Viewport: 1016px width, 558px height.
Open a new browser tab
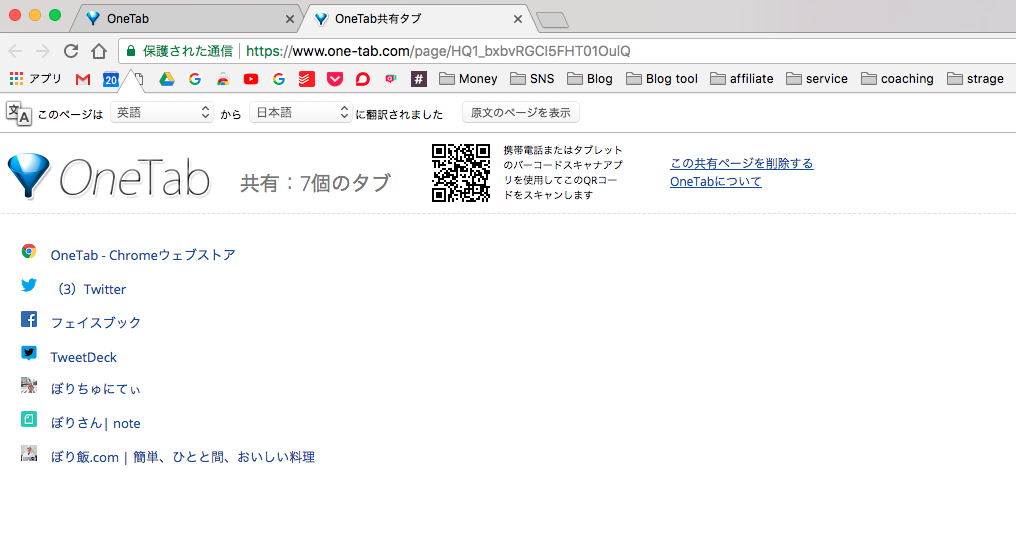(553, 20)
